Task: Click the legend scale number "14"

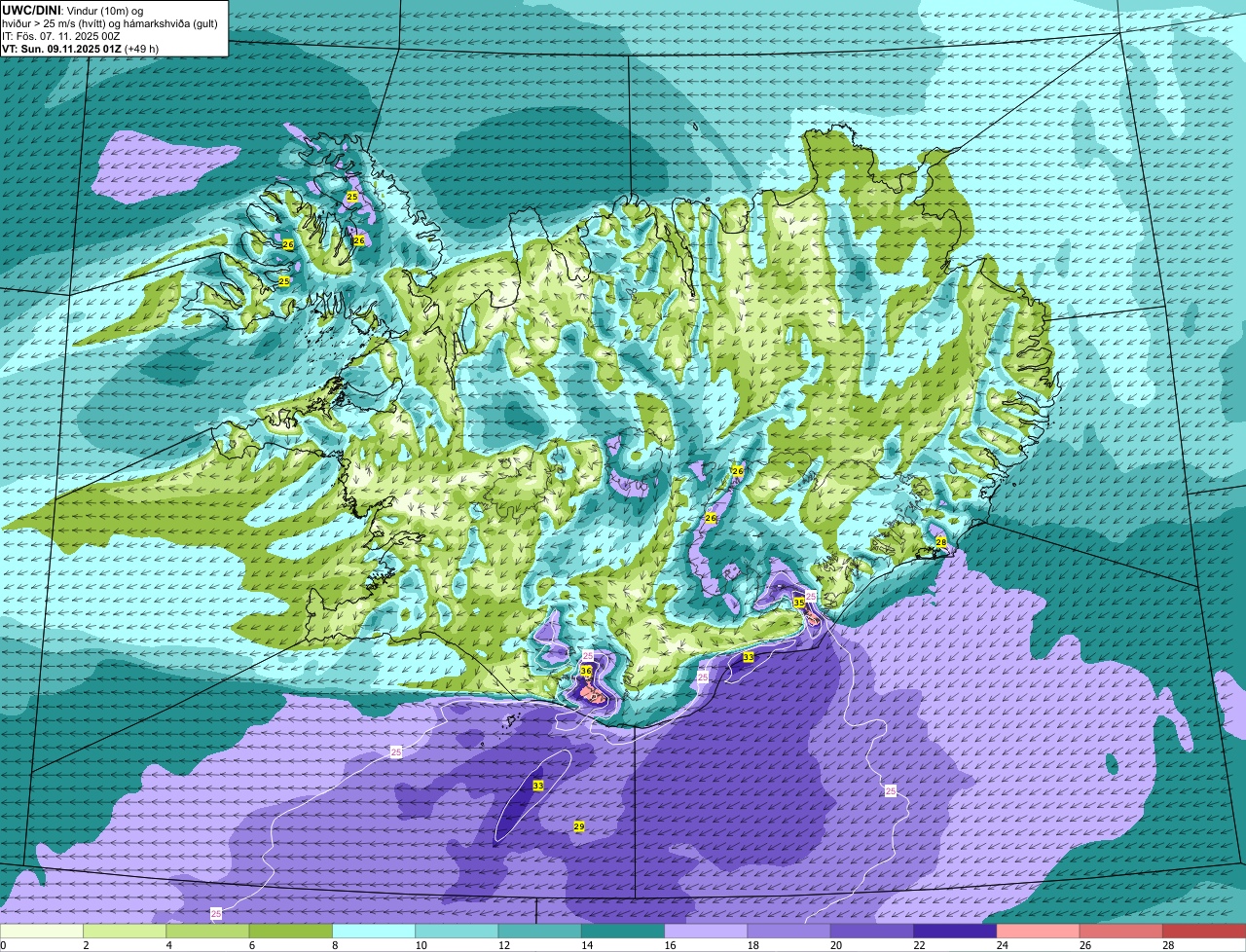Action: (588, 945)
